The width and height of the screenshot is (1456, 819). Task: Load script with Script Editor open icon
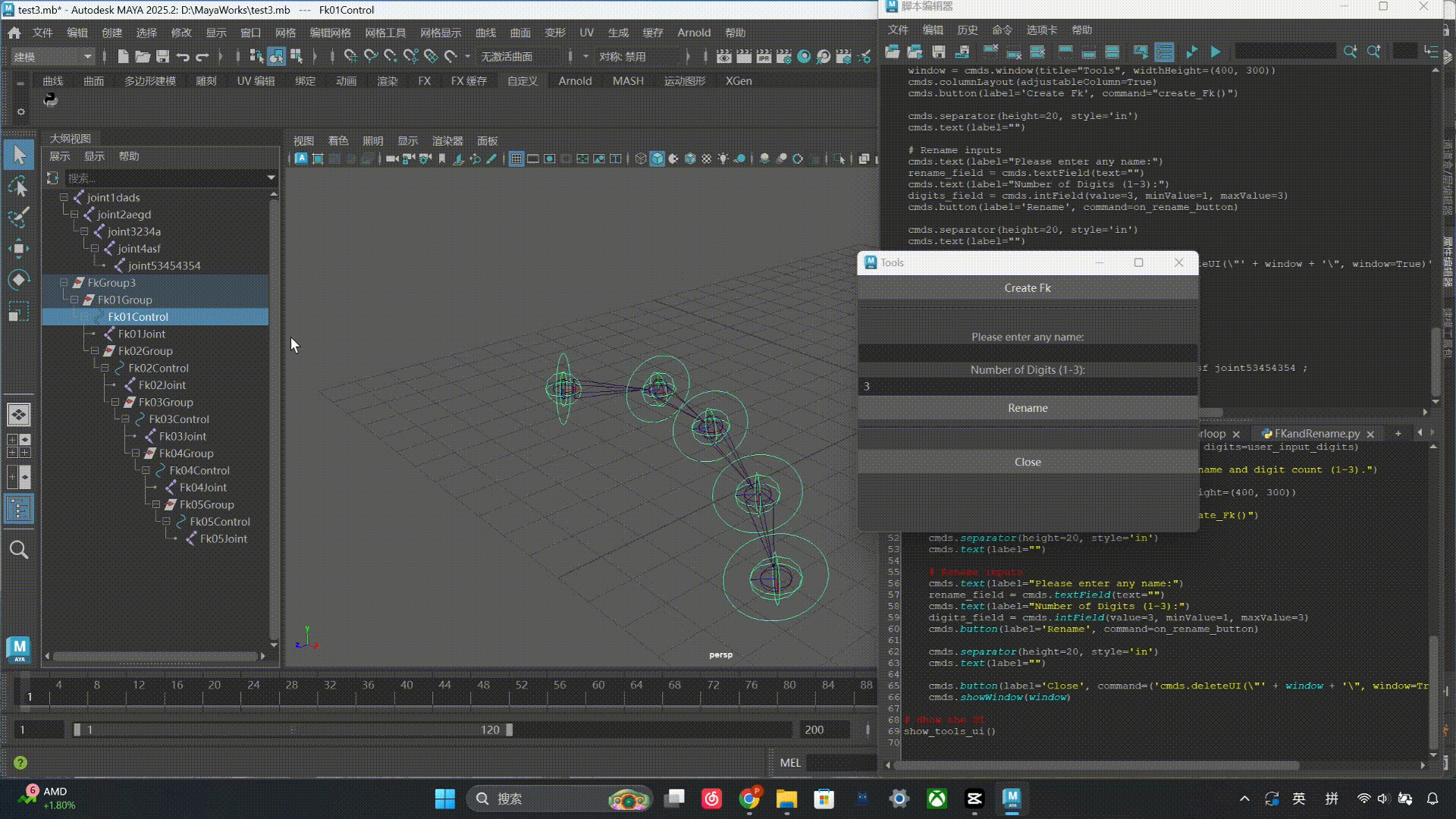(x=893, y=52)
